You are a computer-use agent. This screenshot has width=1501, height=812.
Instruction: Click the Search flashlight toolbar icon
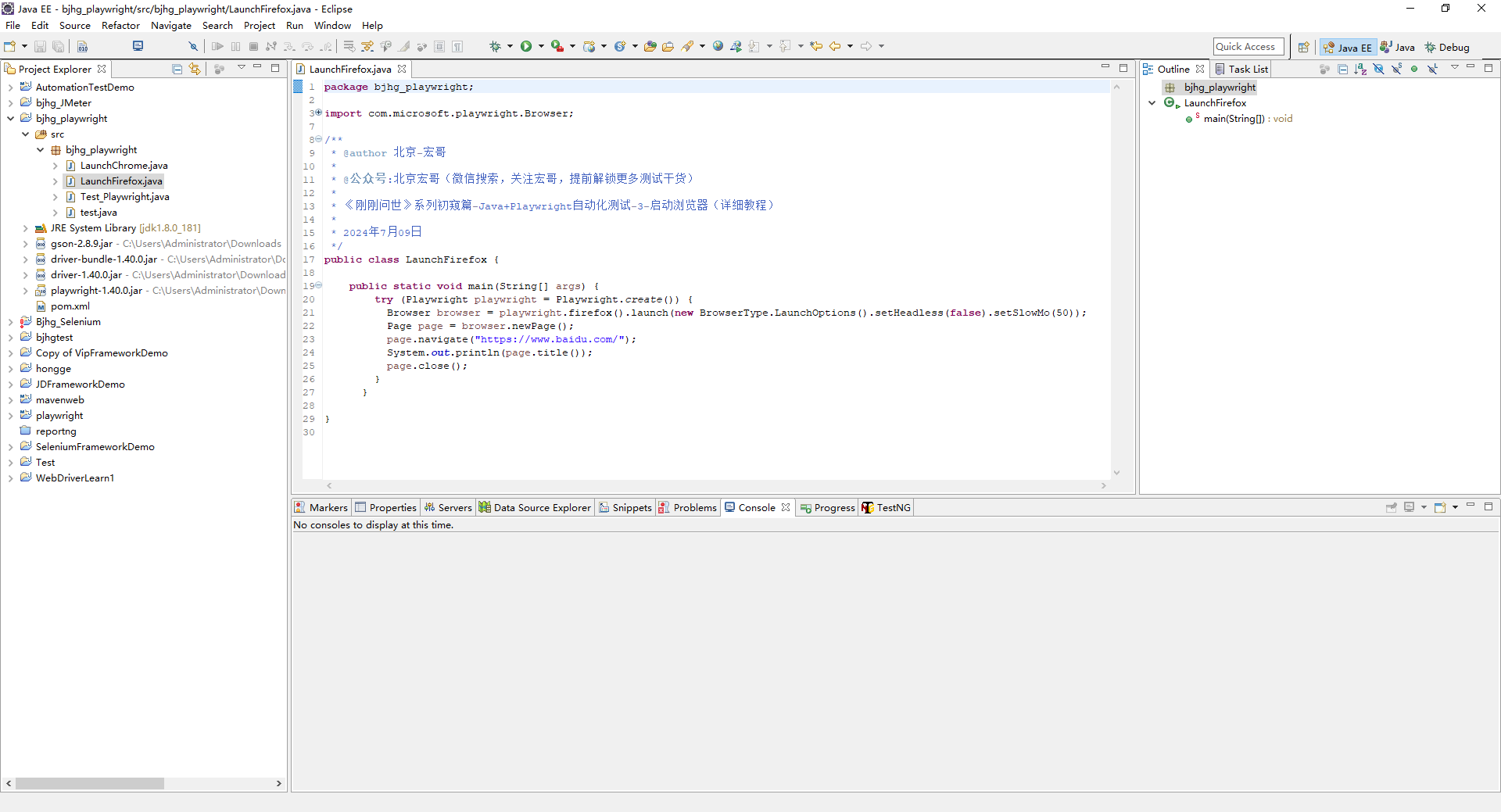coord(687,47)
